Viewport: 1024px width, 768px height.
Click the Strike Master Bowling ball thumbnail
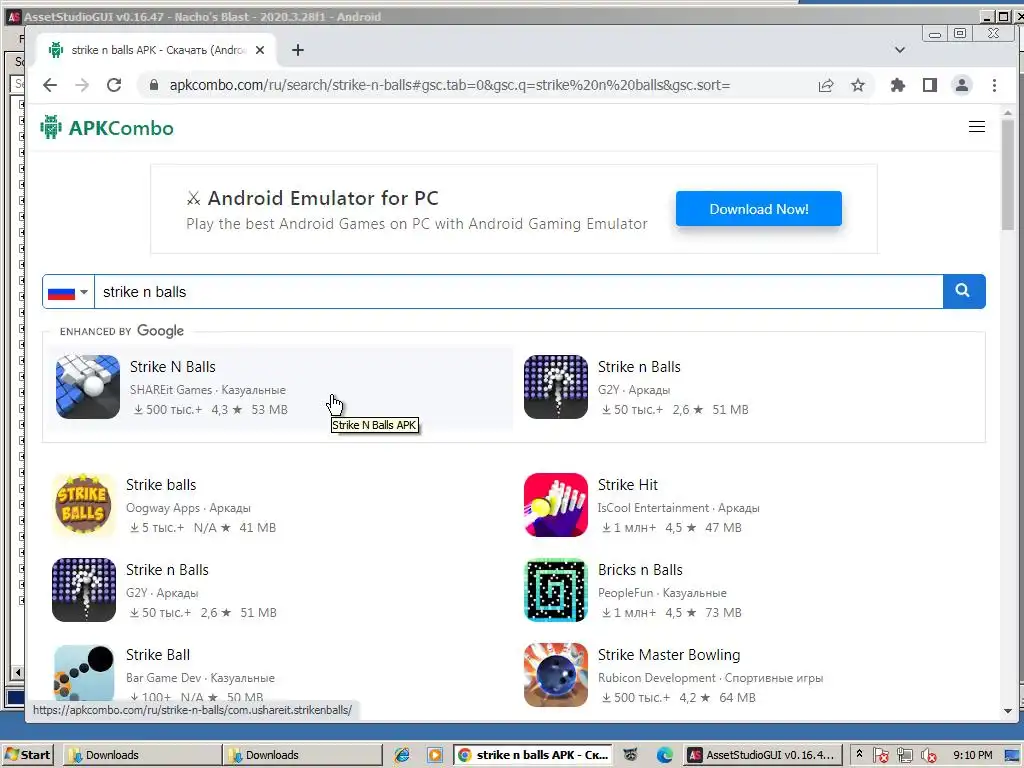tap(556, 675)
